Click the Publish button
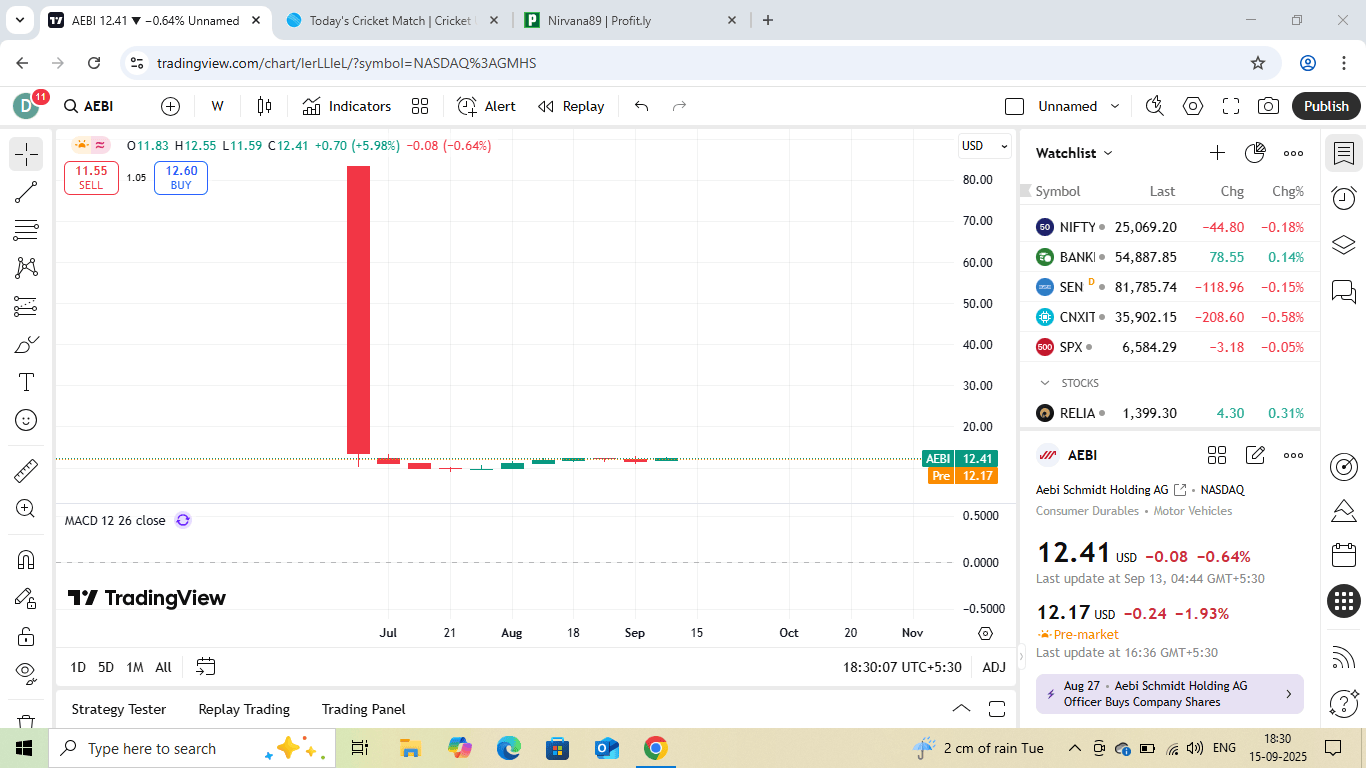 1326,106
